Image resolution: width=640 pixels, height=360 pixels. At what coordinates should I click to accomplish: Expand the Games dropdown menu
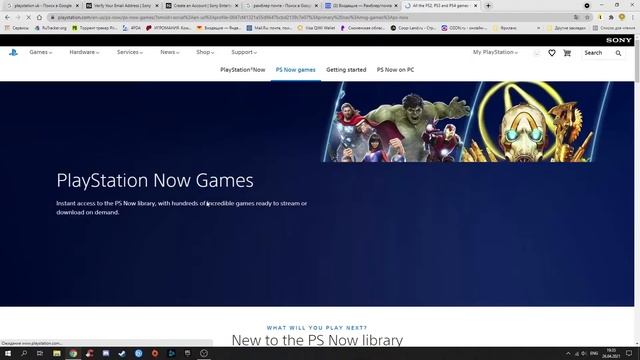point(40,52)
